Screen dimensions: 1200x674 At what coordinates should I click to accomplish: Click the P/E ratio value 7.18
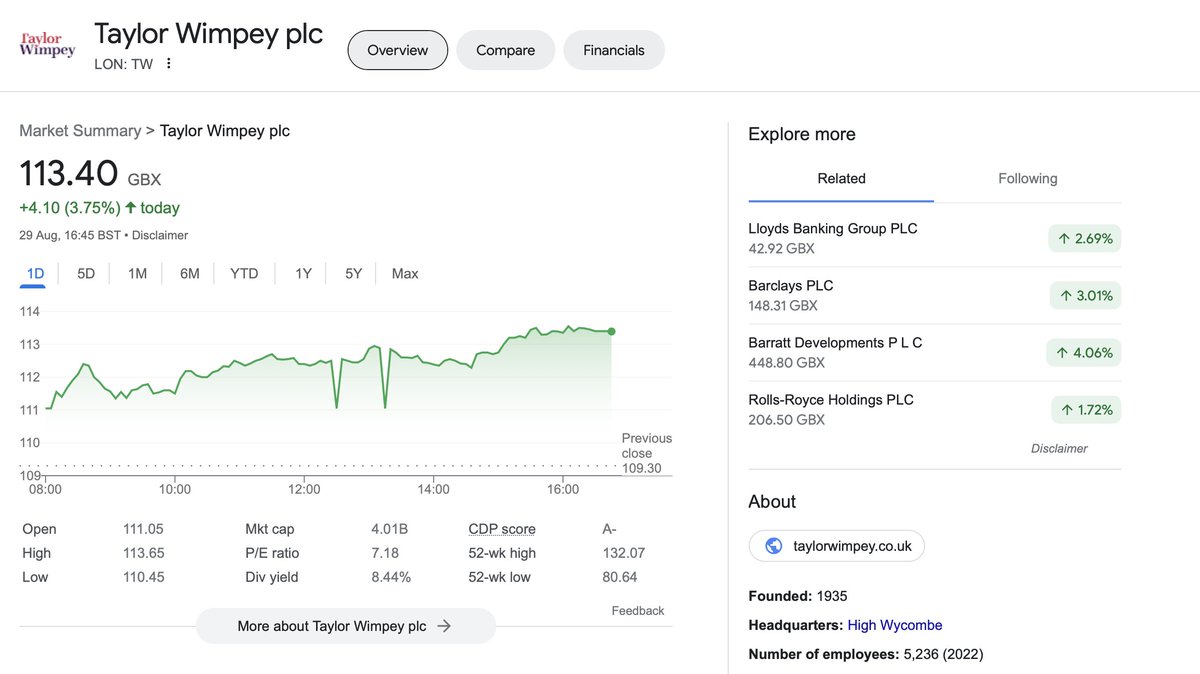pos(385,553)
